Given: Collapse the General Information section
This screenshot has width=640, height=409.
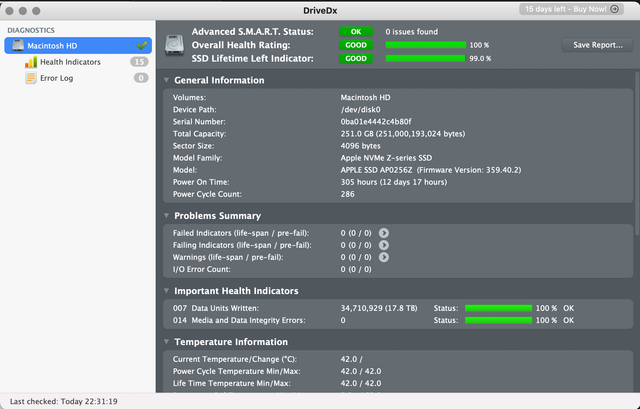Looking at the screenshot, I should pyautogui.click(x=166, y=80).
